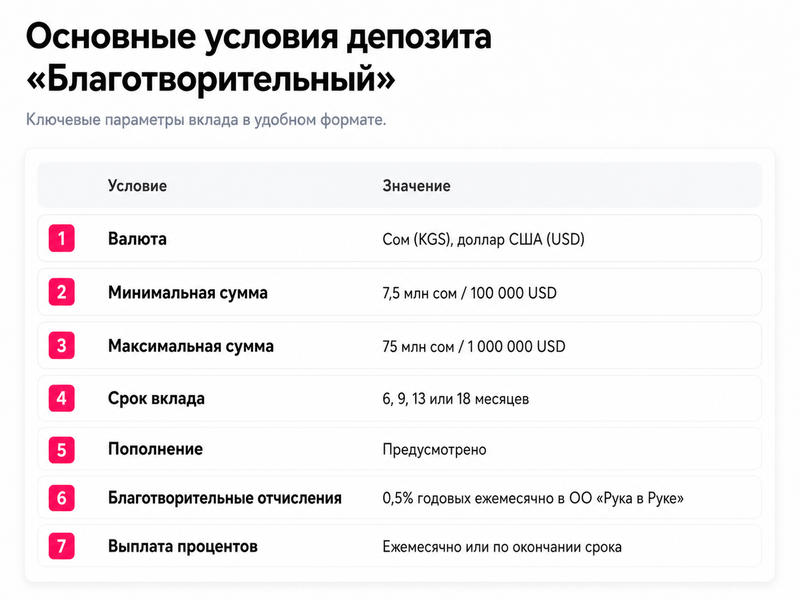The width and height of the screenshot is (800, 600).
Task: Click the Значение column header
Action: click(x=416, y=186)
